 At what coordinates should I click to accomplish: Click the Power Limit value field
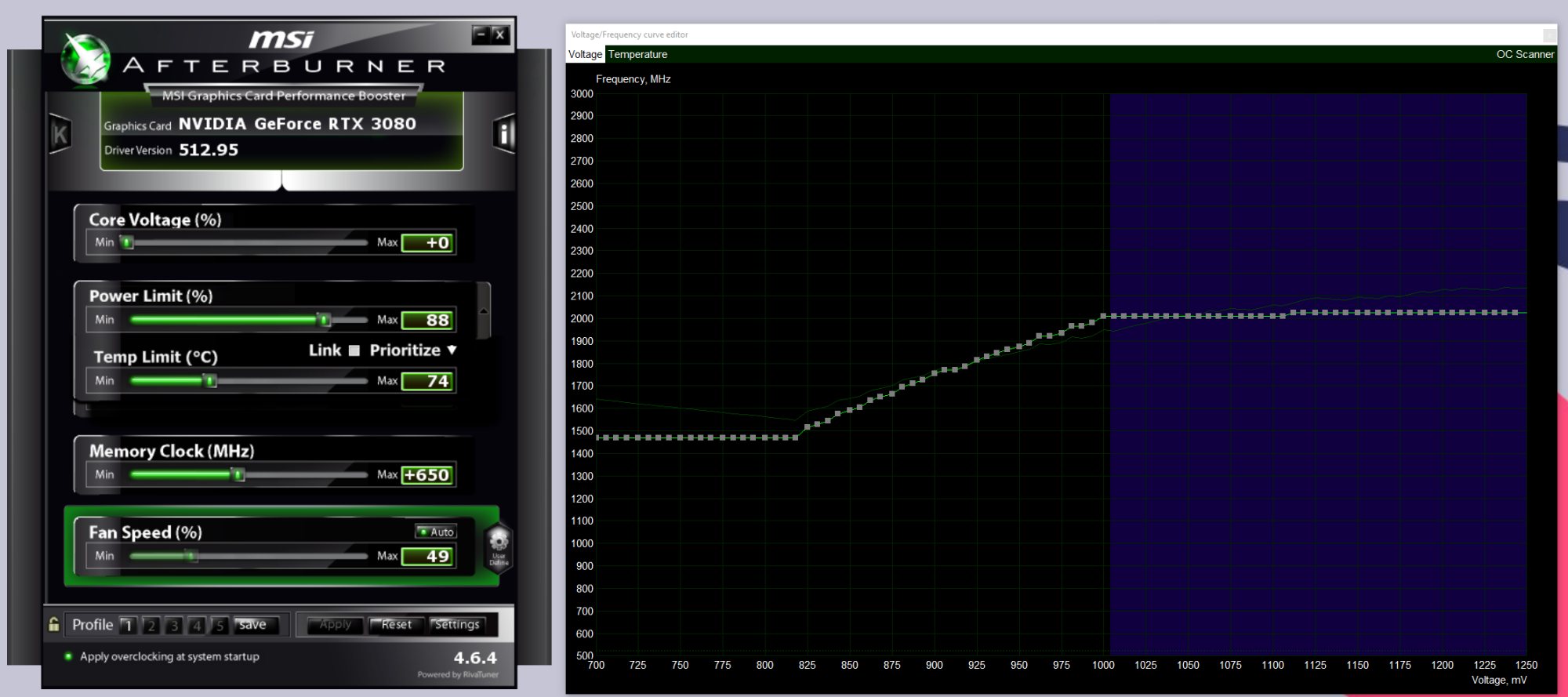(428, 320)
